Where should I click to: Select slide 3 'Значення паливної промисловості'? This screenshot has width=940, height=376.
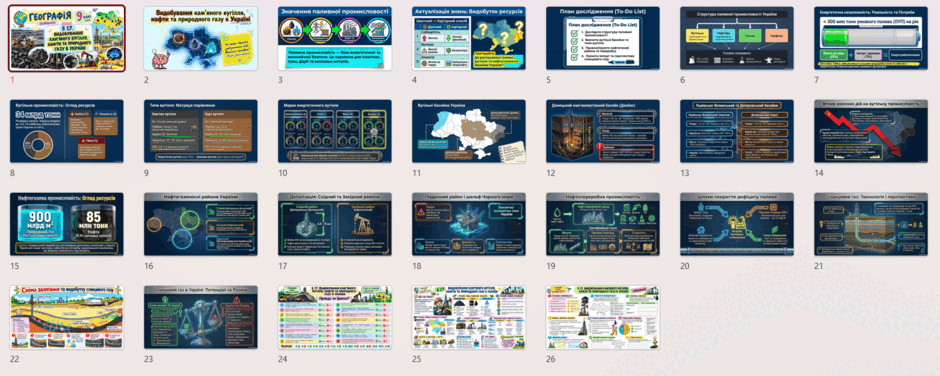point(335,38)
